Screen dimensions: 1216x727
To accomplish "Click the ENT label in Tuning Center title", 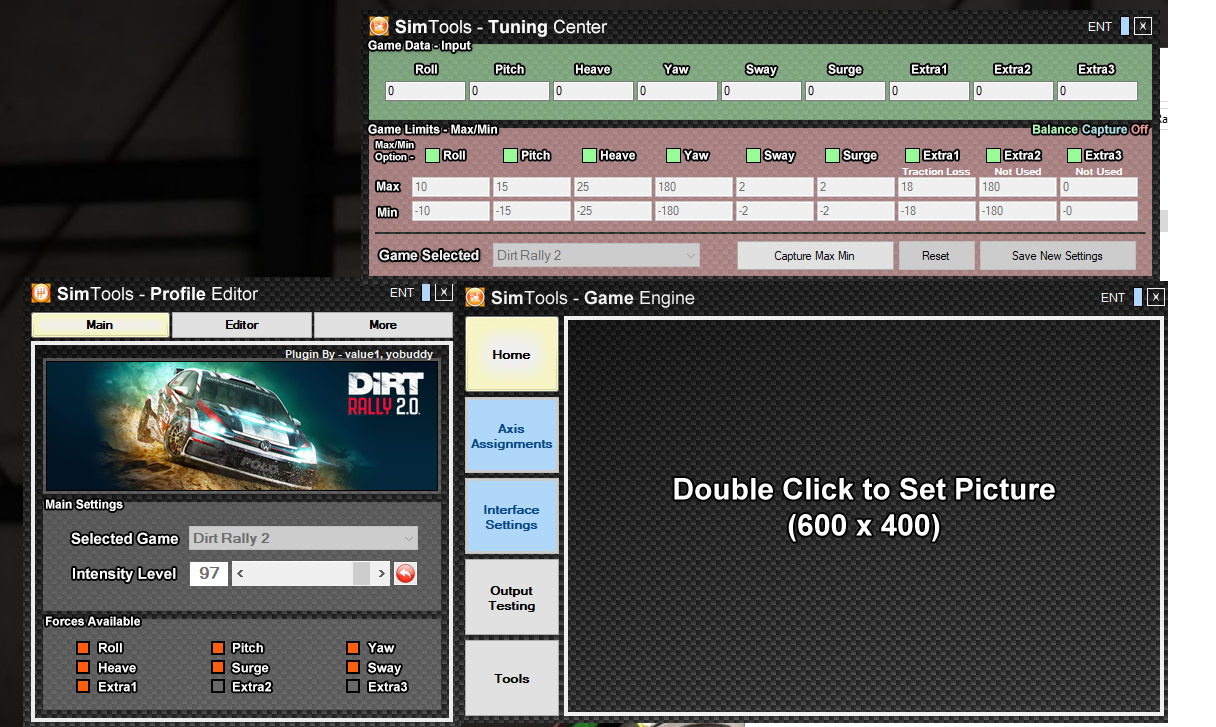I will tap(1100, 27).
